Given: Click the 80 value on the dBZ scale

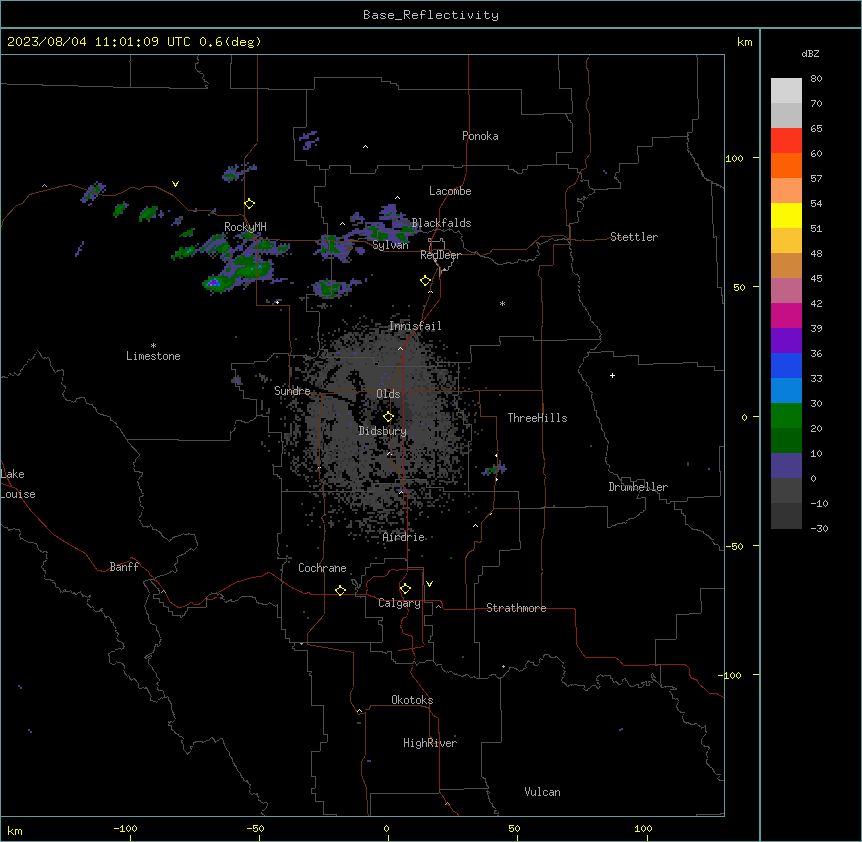Looking at the screenshot, I should point(816,79).
